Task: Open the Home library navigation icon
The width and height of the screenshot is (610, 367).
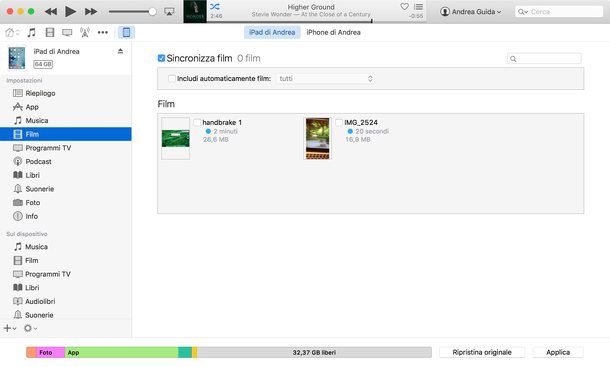Action: point(12,32)
